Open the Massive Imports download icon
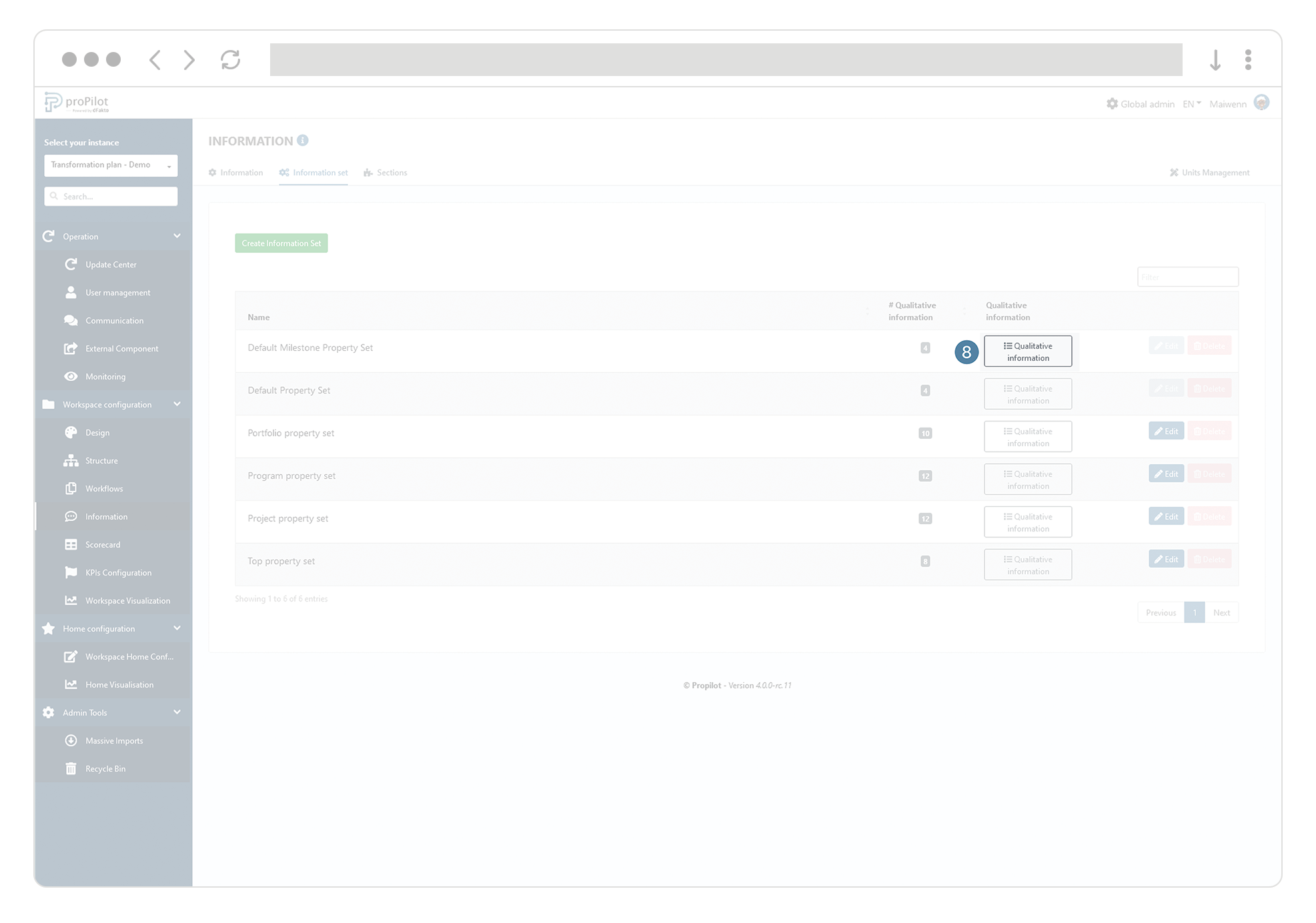Screen dimensions: 1316x923 [x=71, y=741]
